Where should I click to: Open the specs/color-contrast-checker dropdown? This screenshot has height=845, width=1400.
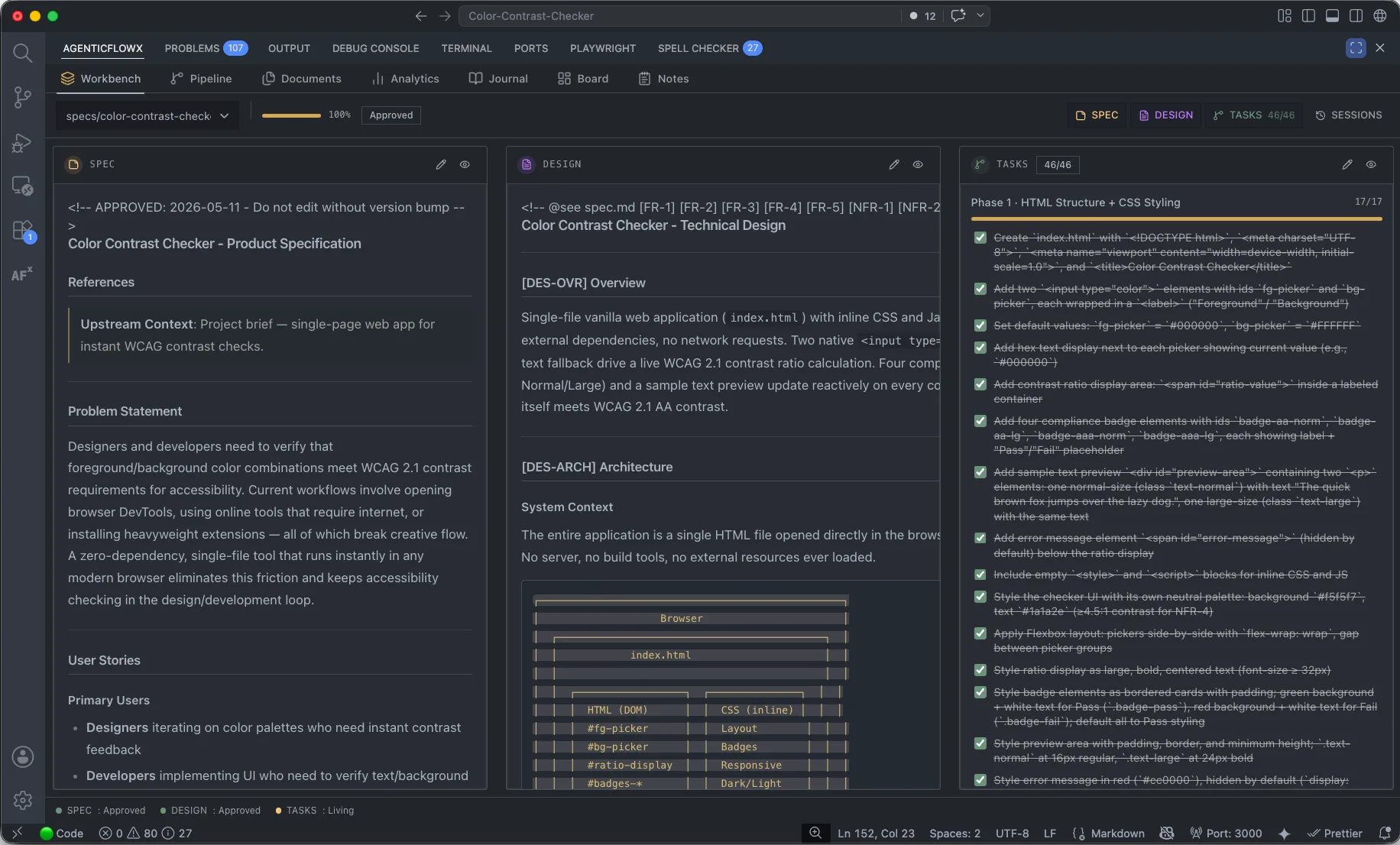(x=147, y=115)
